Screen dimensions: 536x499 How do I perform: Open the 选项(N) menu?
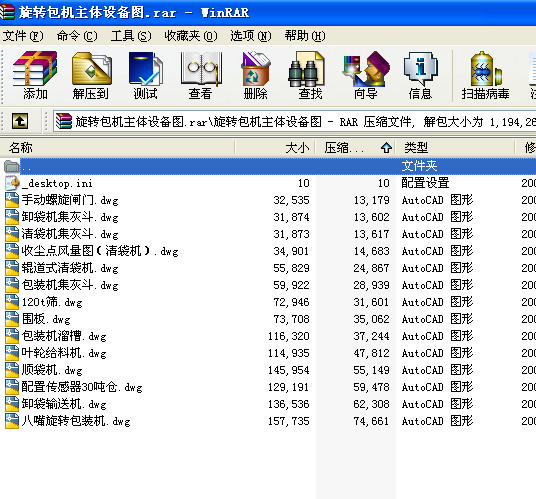pos(251,36)
